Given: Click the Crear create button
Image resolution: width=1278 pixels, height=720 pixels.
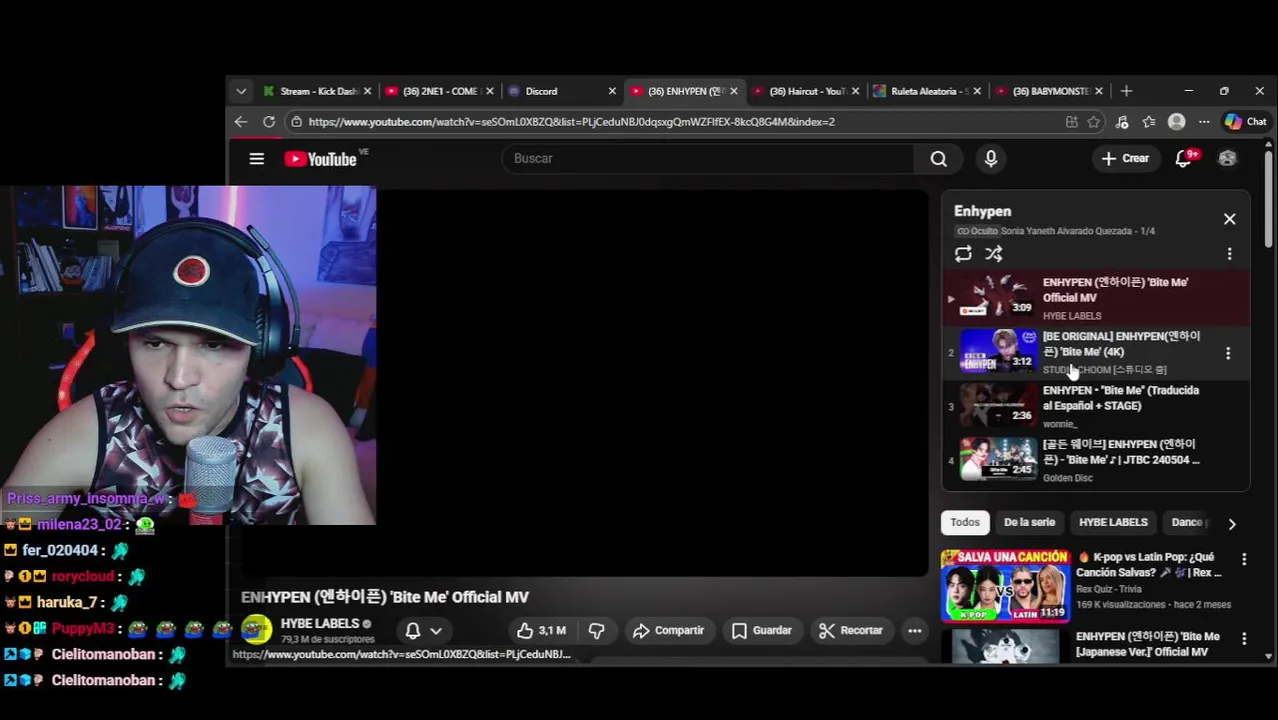Looking at the screenshot, I should [1125, 158].
